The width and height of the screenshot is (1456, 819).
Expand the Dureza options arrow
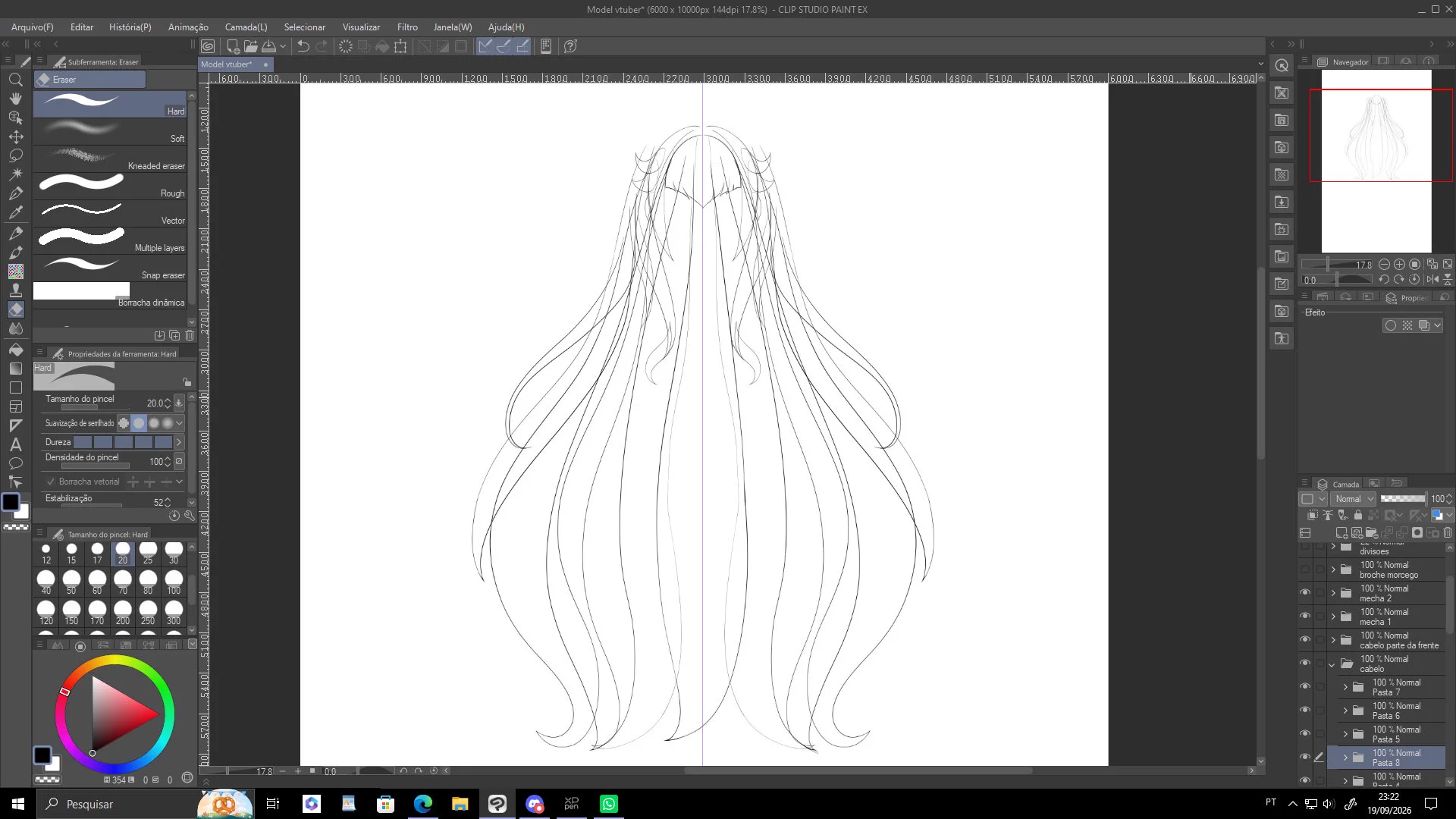click(179, 442)
